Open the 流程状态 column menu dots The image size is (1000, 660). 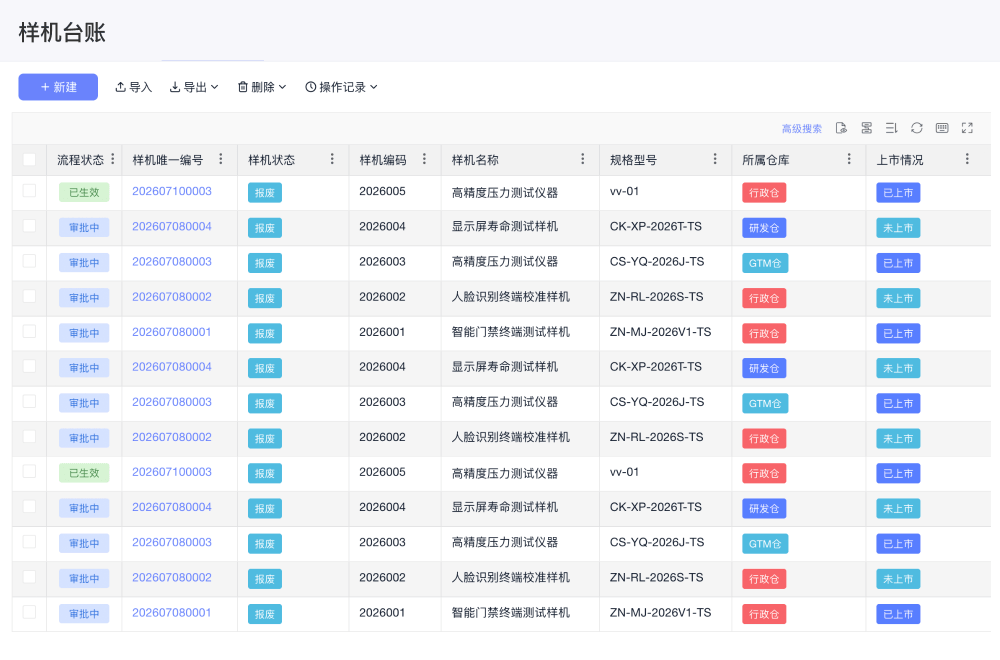click(x=113, y=159)
